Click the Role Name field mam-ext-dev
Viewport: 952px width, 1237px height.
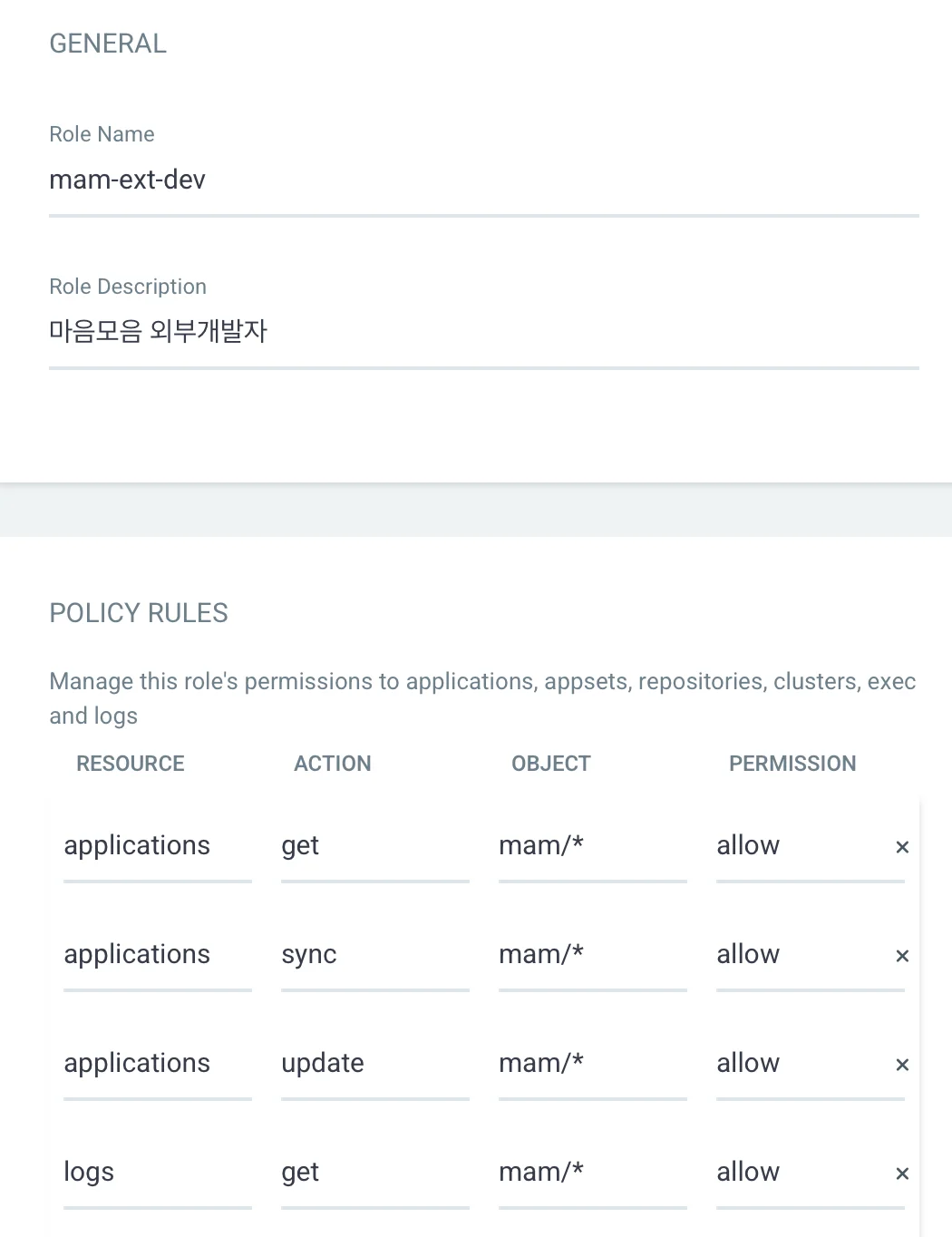coord(483,180)
